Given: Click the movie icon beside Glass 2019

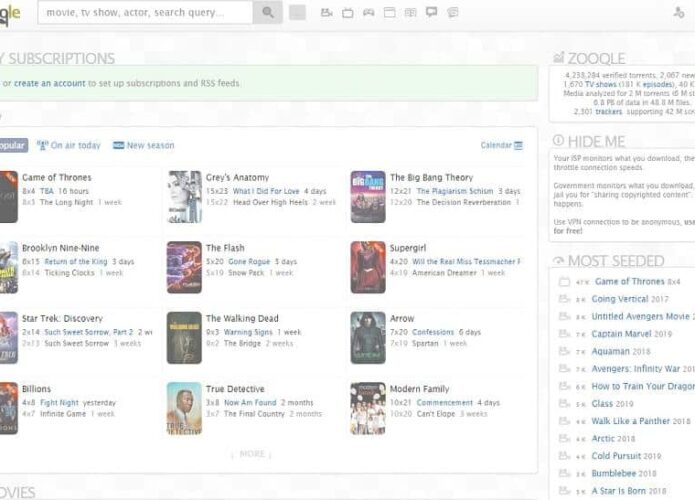Looking at the screenshot, I should pos(564,404).
